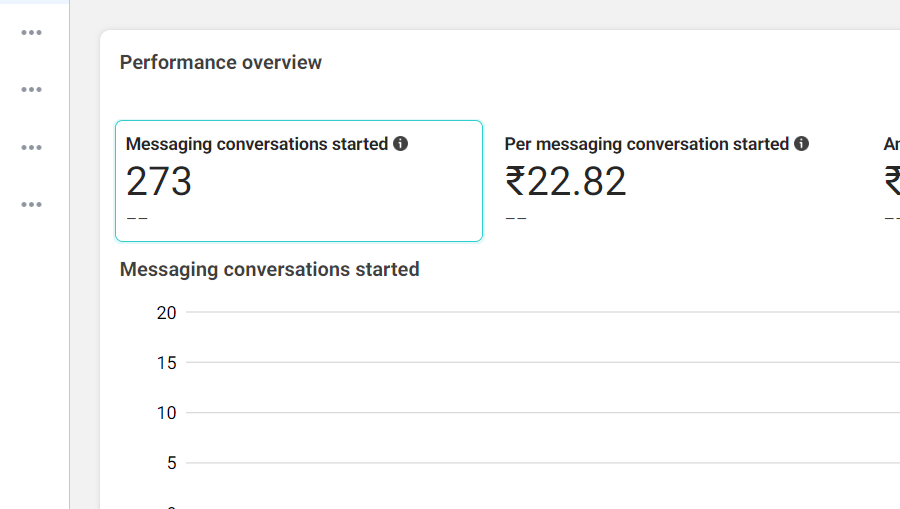Click the 10 label on chart axis

(x=166, y=413)
